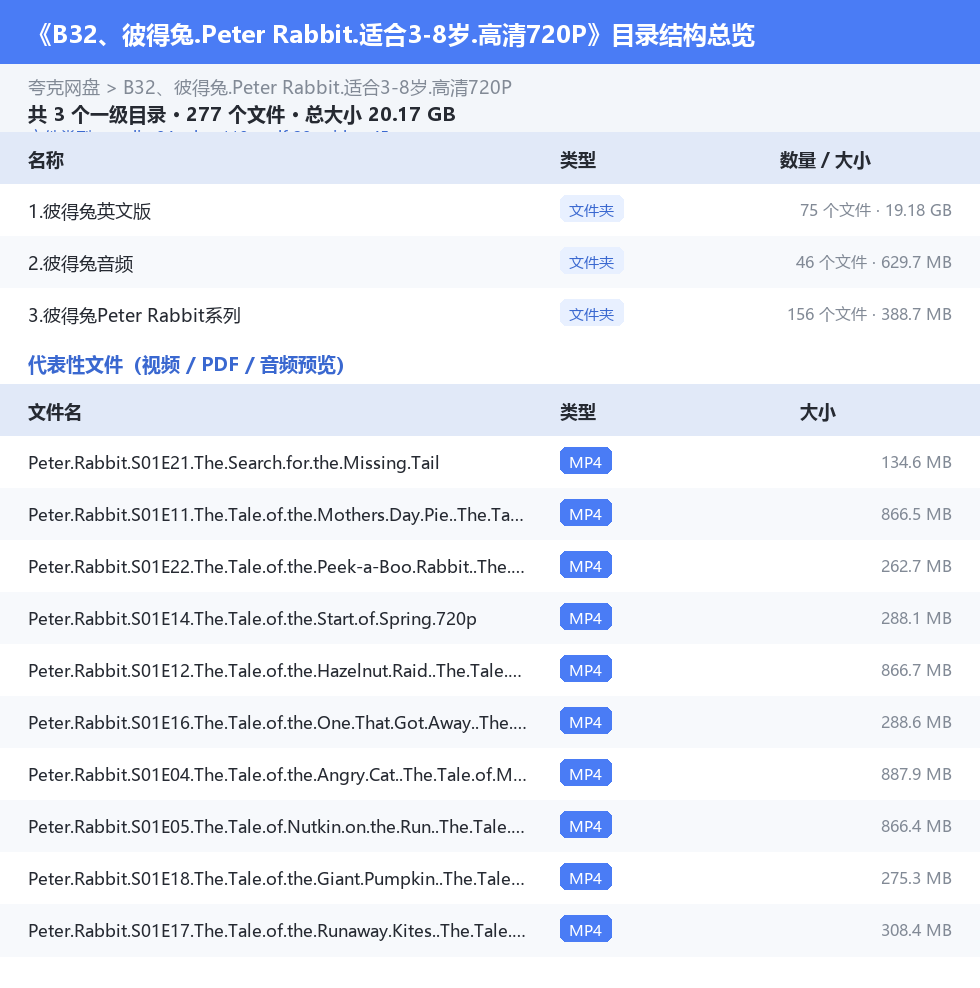
Task: Select file S01E17 The.Tale.of.the.Runaway.Kites
Action: tap(277, 931)
